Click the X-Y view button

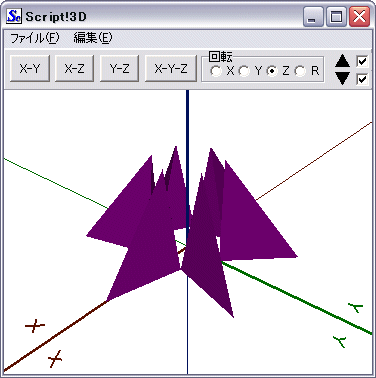click(30, 69)
